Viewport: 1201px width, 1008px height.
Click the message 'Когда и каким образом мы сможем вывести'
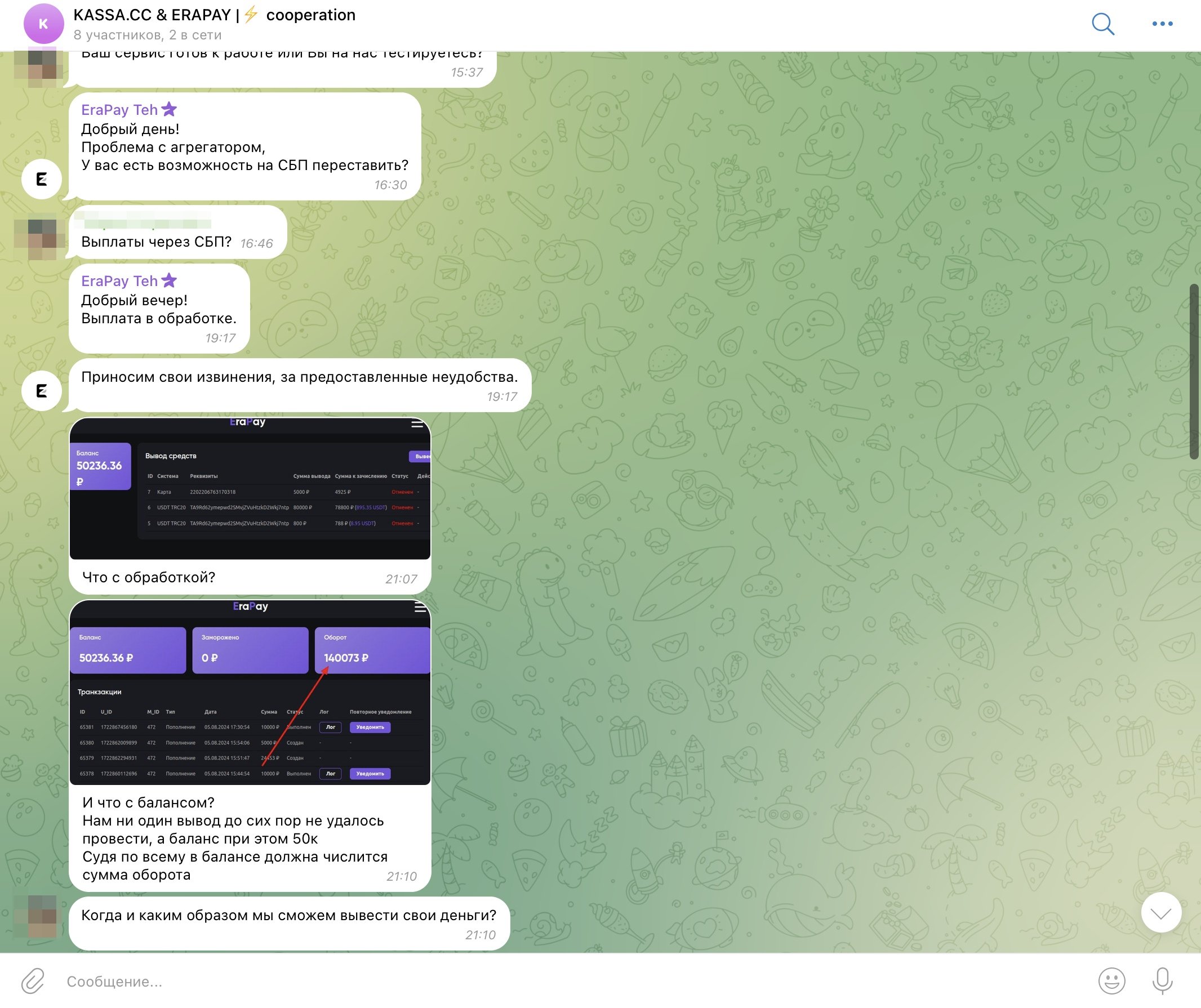tap(288, 916)
